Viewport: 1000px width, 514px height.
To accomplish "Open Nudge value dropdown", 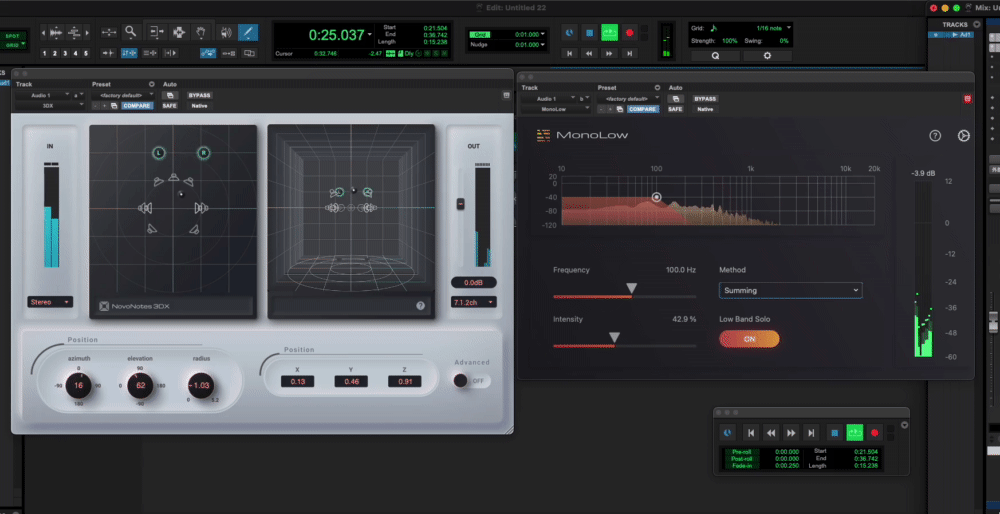I will point(543,45).
